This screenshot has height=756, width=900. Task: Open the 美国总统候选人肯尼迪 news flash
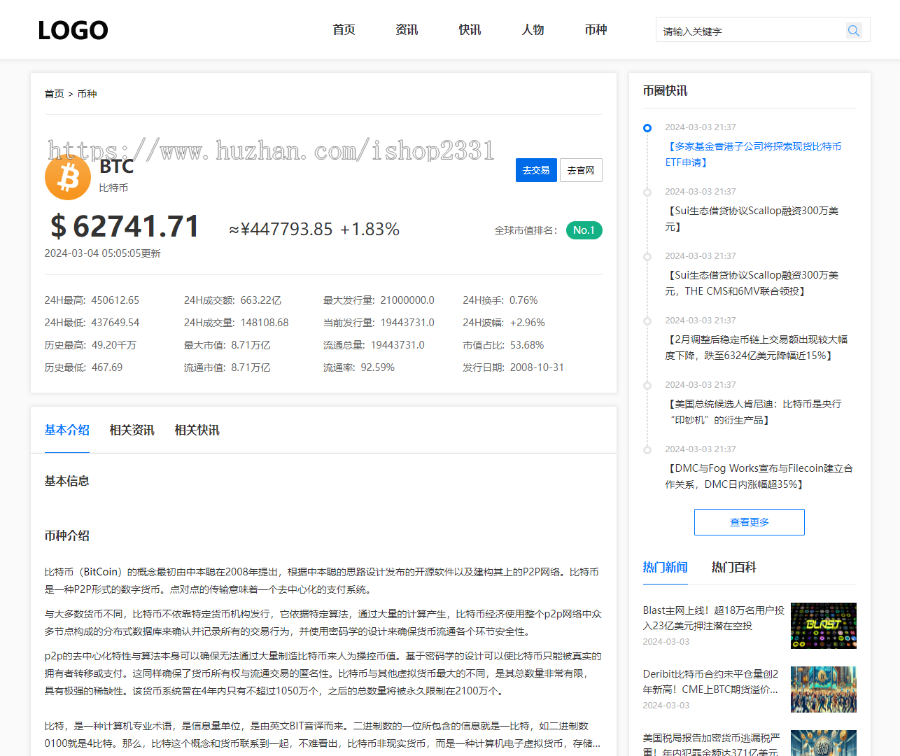754,412
